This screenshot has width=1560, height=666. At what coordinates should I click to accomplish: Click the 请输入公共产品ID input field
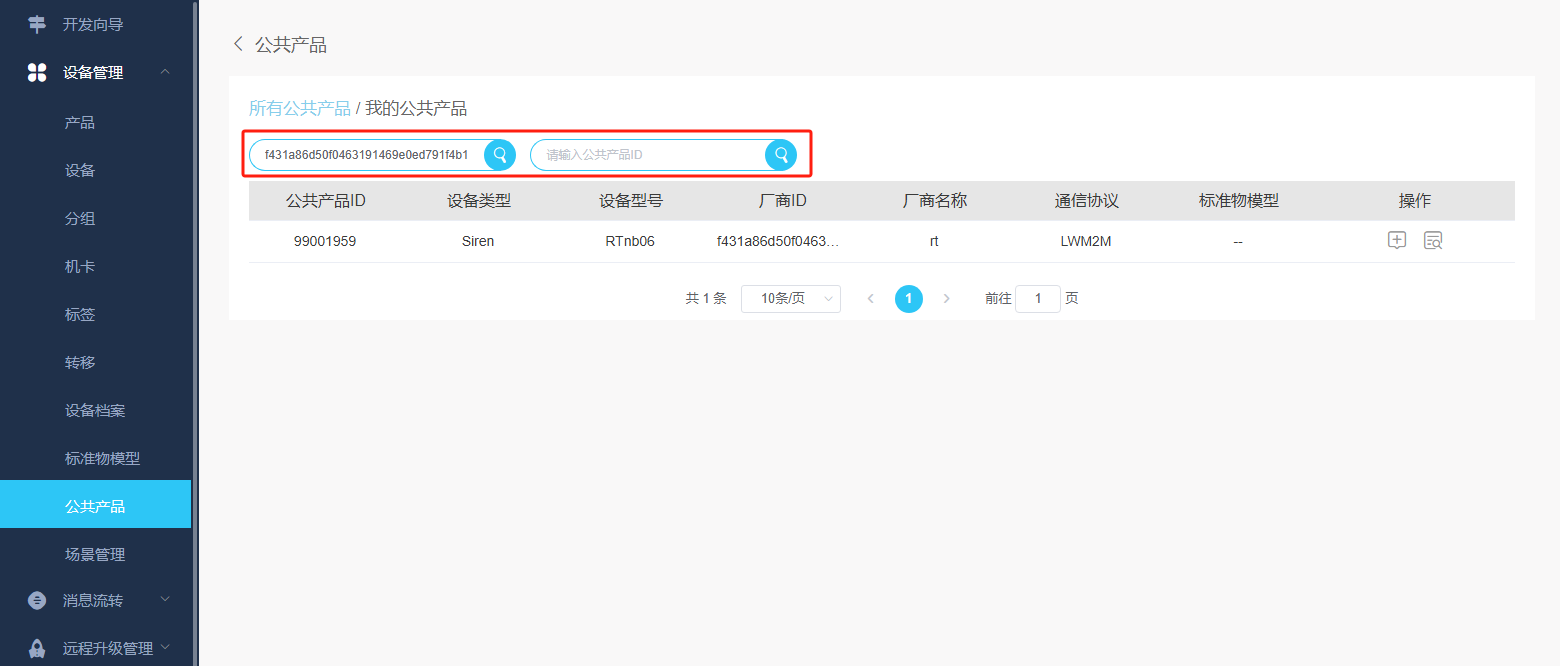(650, 155)
